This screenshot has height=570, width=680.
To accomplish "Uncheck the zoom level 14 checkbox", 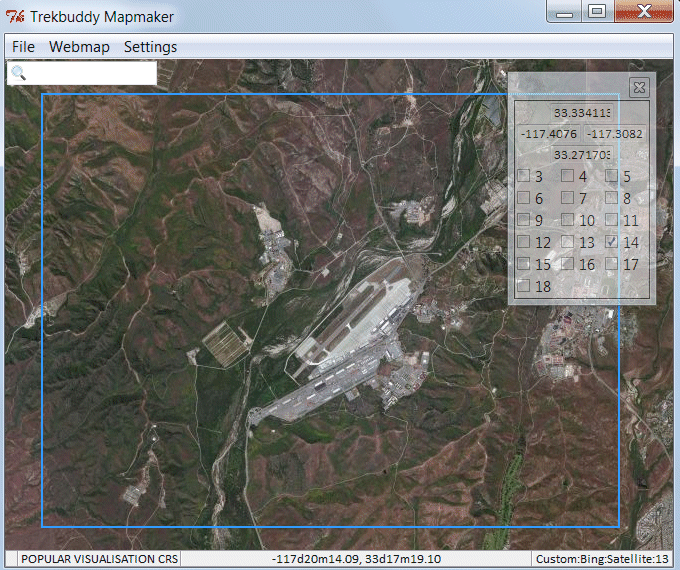I will (611, 242).
